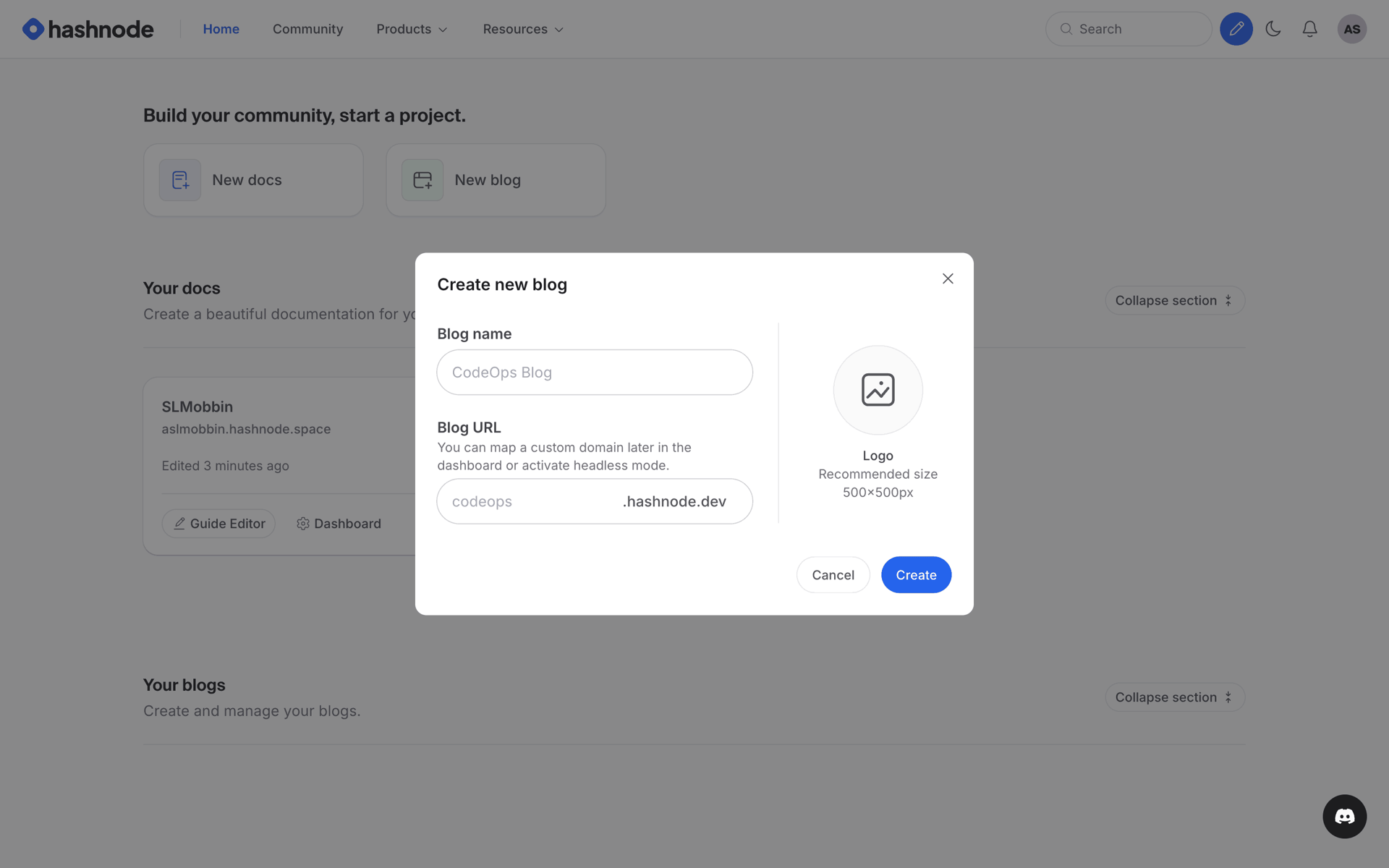Screen dimensions: 1389x868
Task: Select the New blog card label
Action: coord(488,180)
